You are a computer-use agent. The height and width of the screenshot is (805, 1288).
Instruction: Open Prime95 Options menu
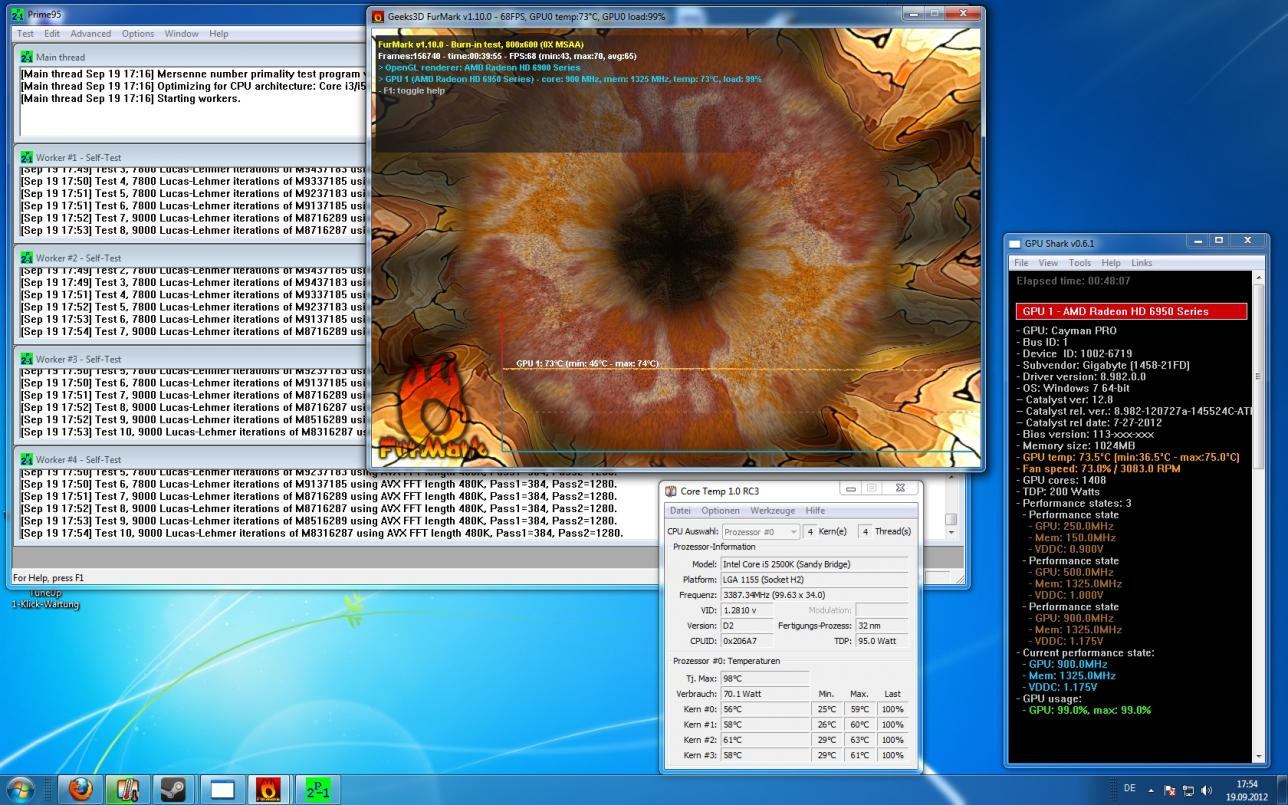[138, 33]
